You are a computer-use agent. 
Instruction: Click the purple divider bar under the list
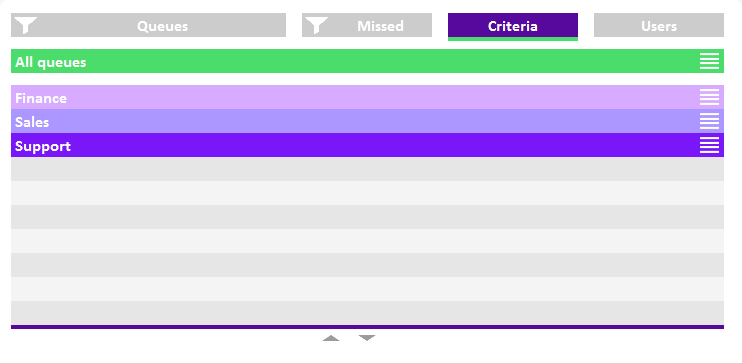click(367, 327)
